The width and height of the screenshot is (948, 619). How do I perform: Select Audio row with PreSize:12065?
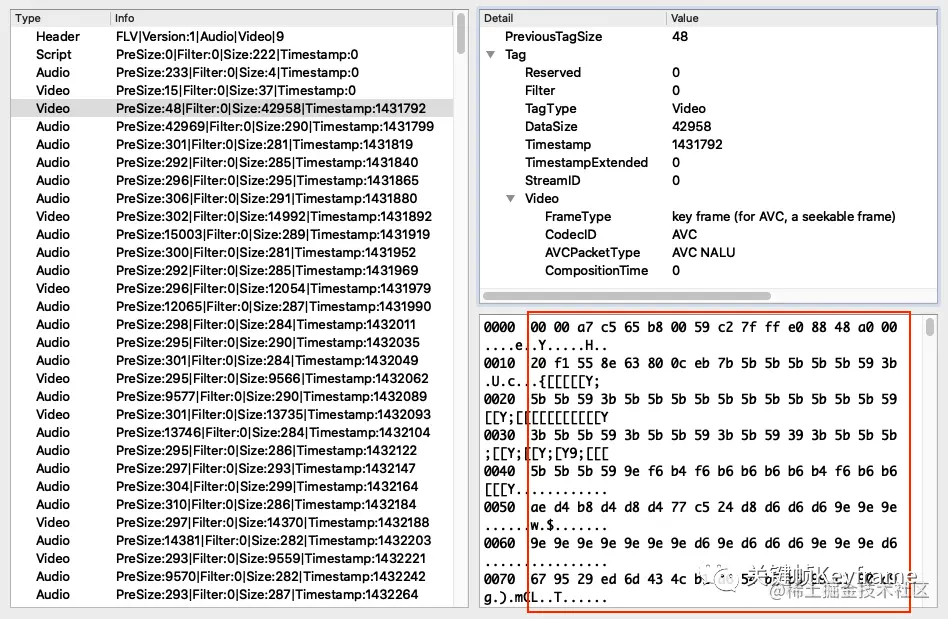click(232, 306)
